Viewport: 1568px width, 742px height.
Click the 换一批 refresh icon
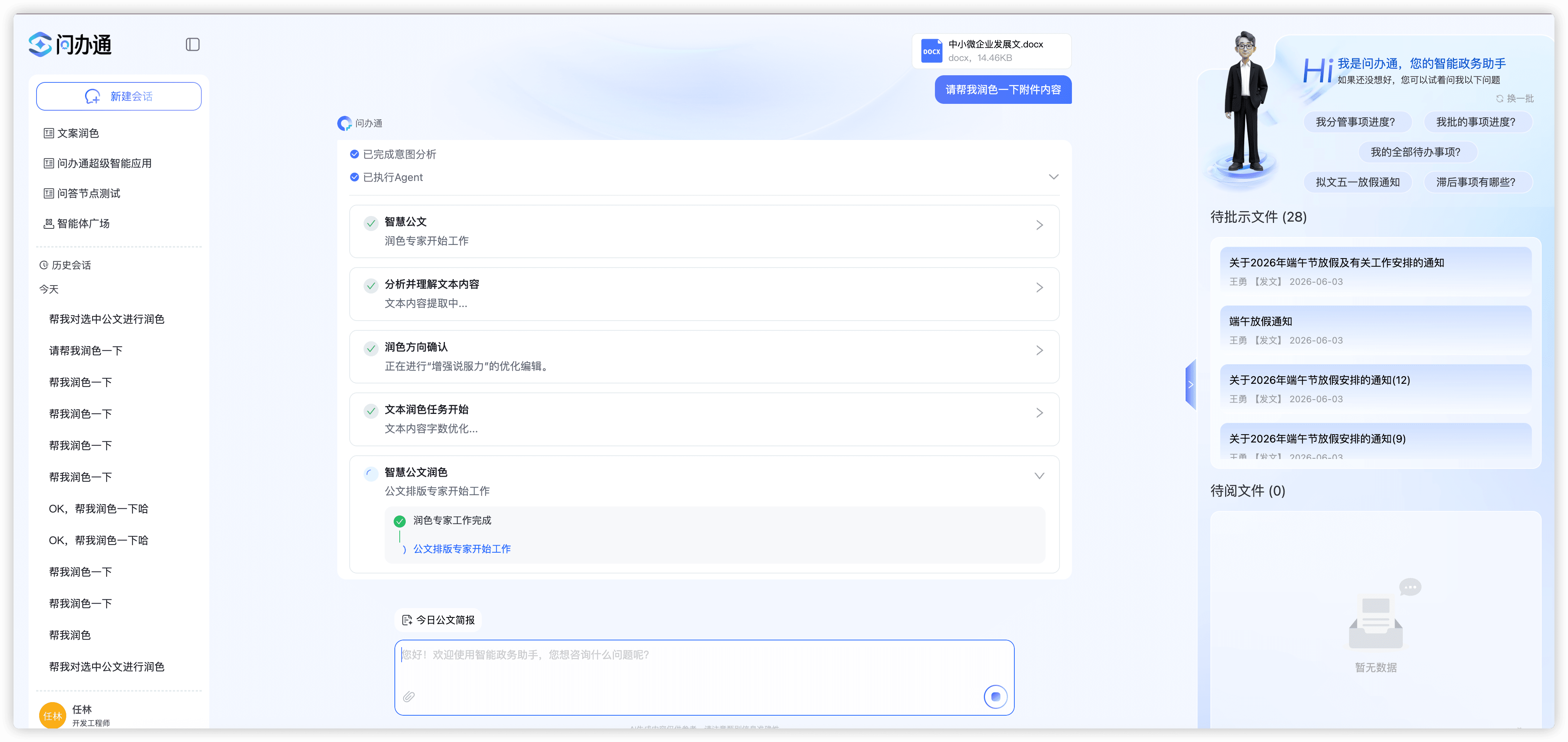(x=1500, y=99)
